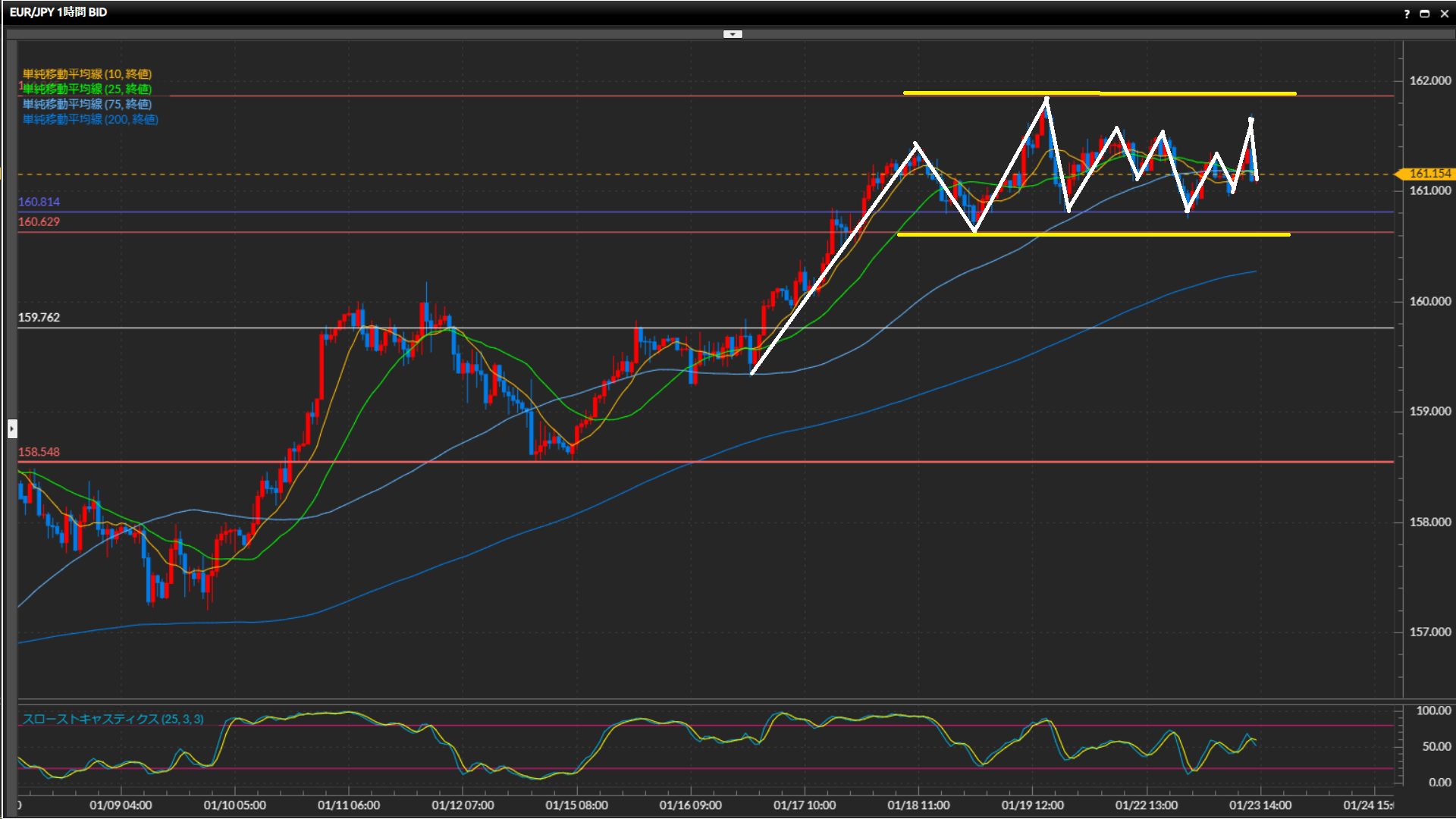Expand the left side panel arrow

[x=12, y=428]
